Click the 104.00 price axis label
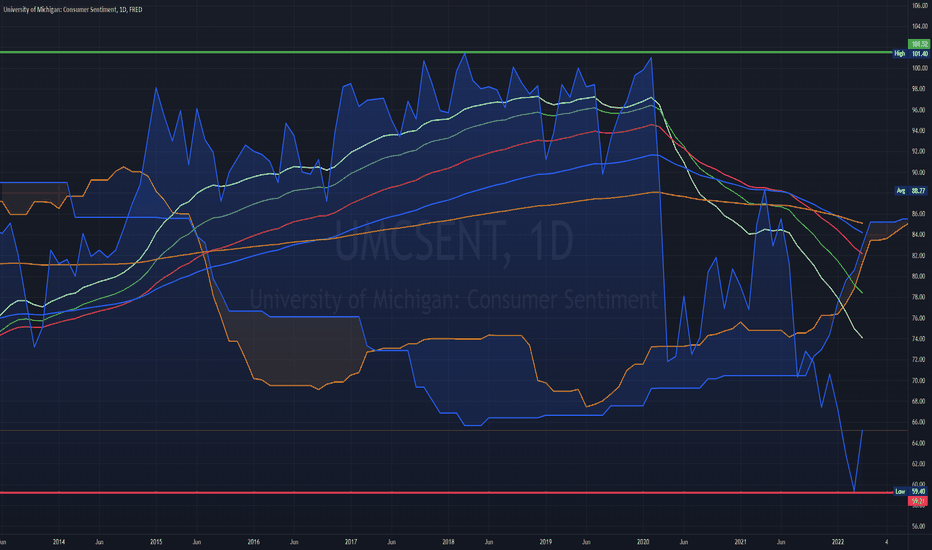Screen dimensions: 932x550 point(920,26)
